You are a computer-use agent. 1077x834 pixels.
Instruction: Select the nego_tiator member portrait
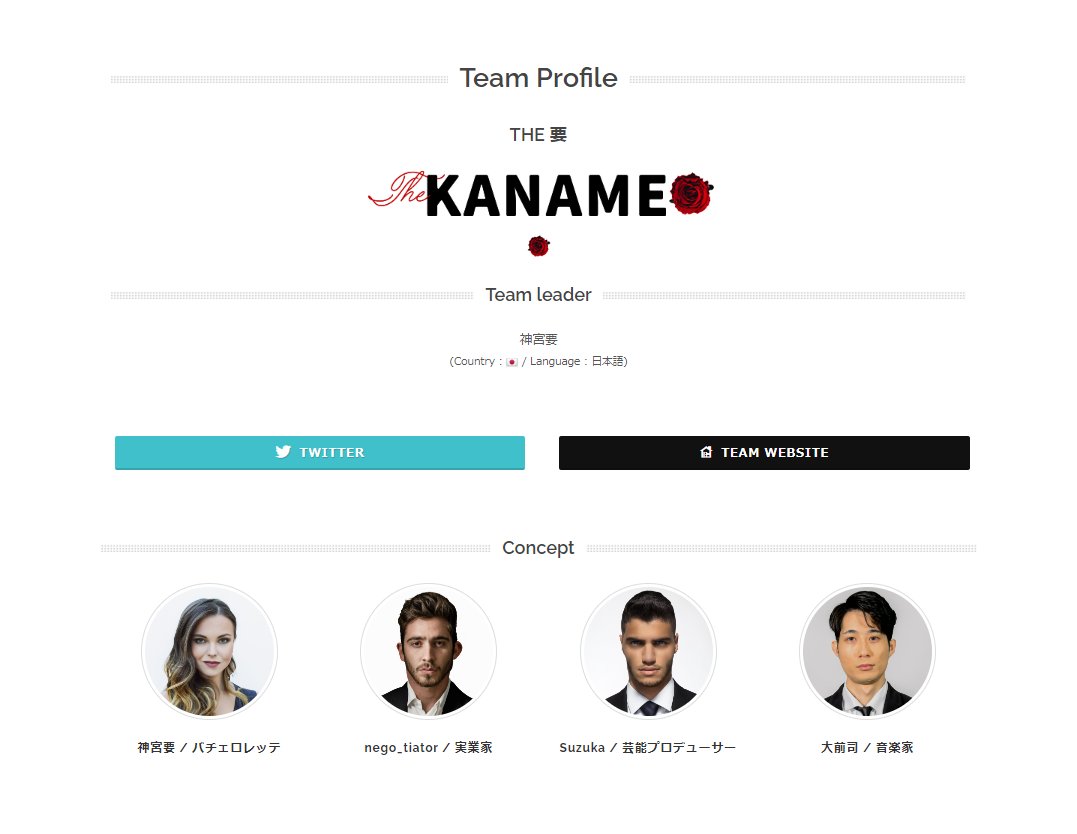pyautogui.click(x=429, y=651)
